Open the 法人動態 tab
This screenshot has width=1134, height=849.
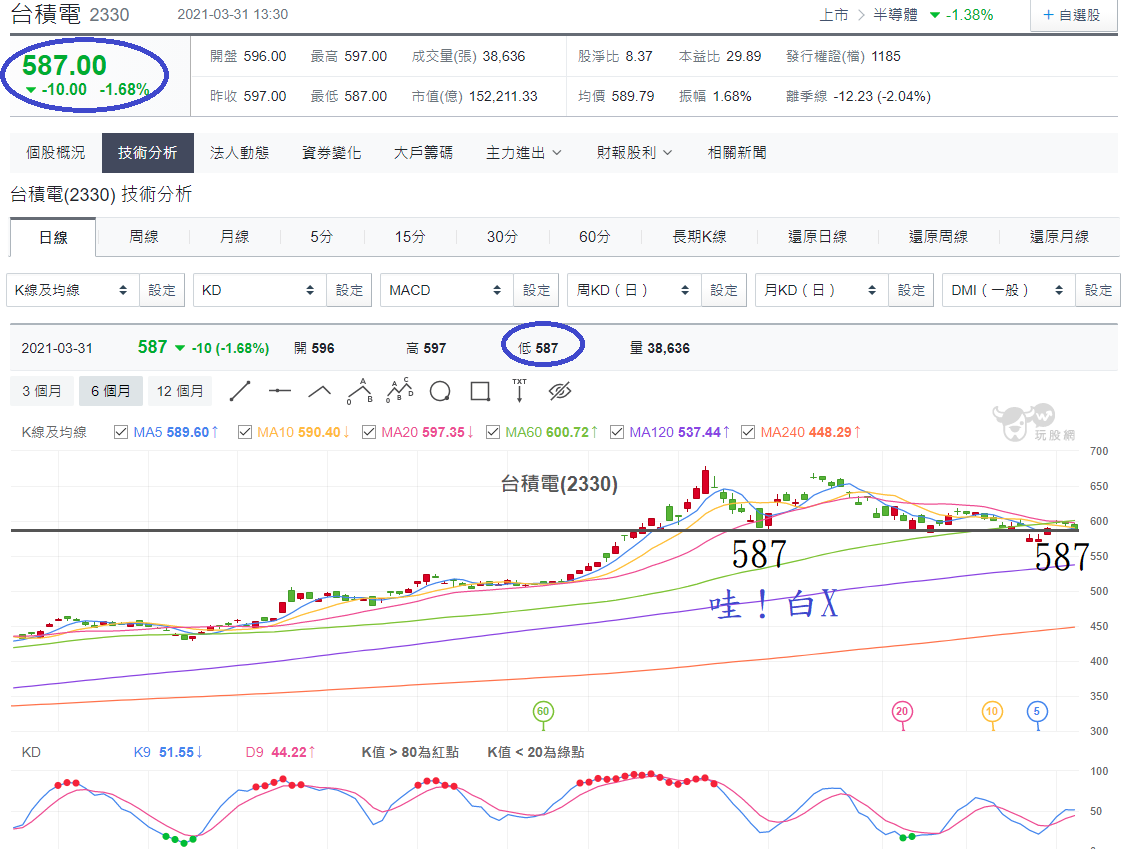239,153
